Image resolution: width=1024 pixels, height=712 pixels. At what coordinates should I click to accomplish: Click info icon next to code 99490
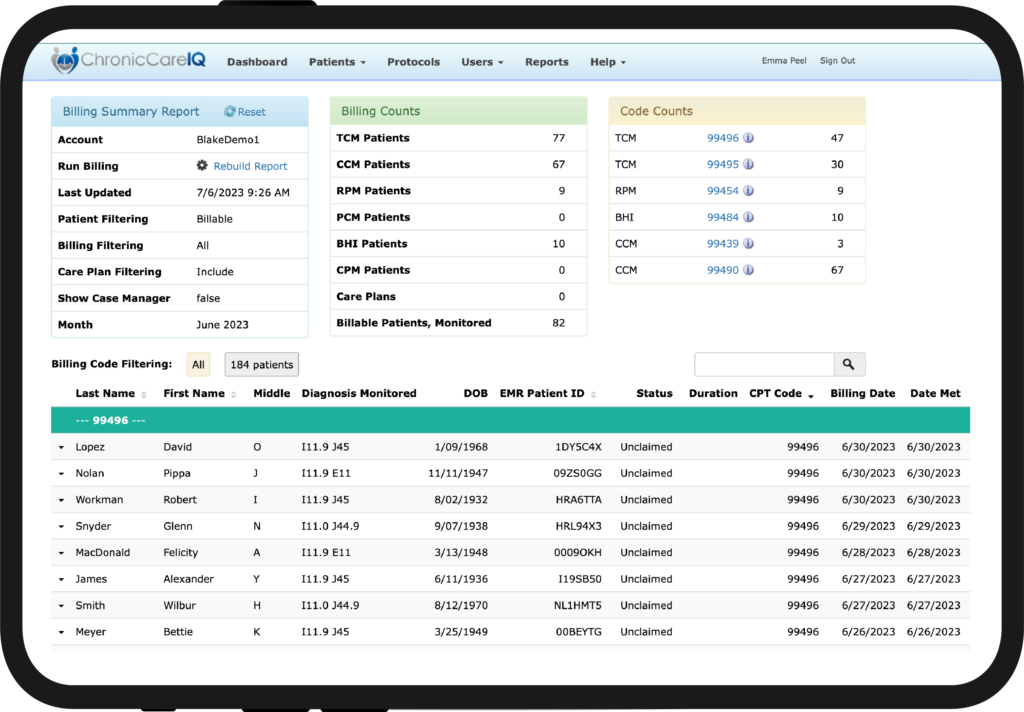(749, 270)
